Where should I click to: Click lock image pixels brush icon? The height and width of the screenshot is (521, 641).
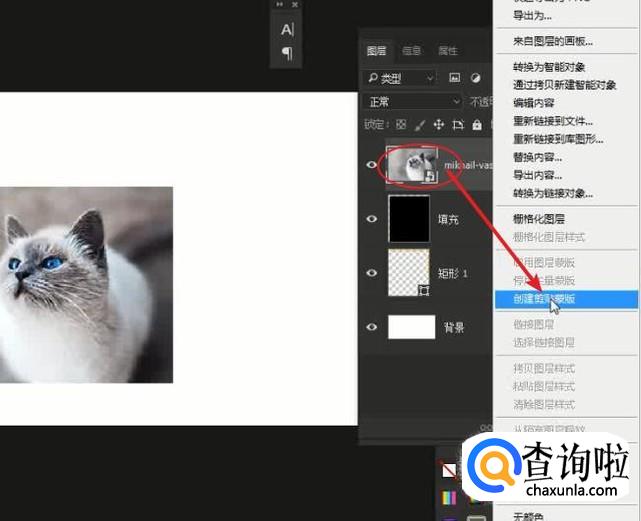(x=420, y=125)
